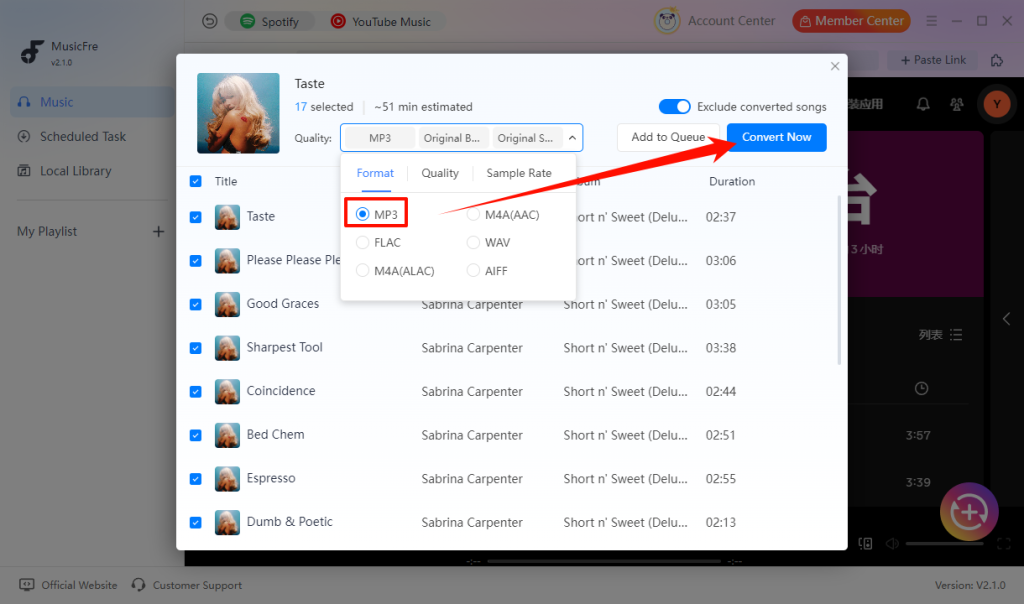
Task: Click the clock duration icon
Action: [921, 389]
